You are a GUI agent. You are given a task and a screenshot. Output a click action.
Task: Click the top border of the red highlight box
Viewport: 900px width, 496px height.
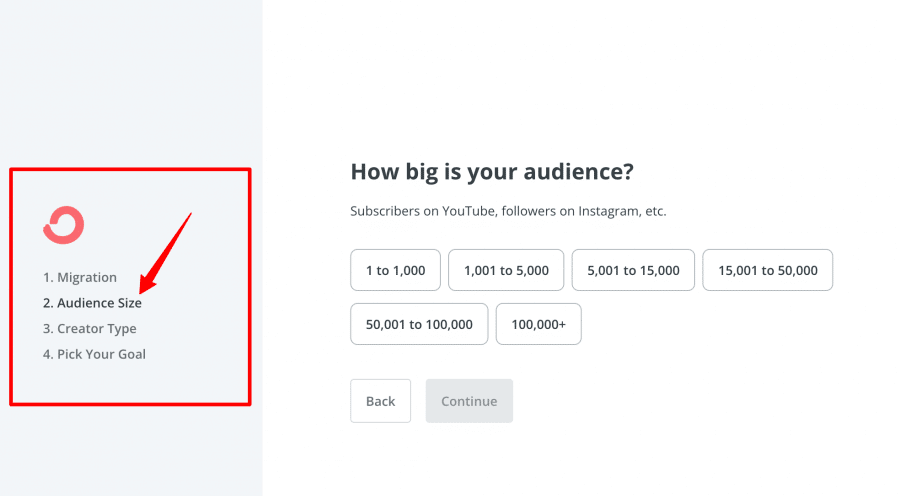point(130,169)
